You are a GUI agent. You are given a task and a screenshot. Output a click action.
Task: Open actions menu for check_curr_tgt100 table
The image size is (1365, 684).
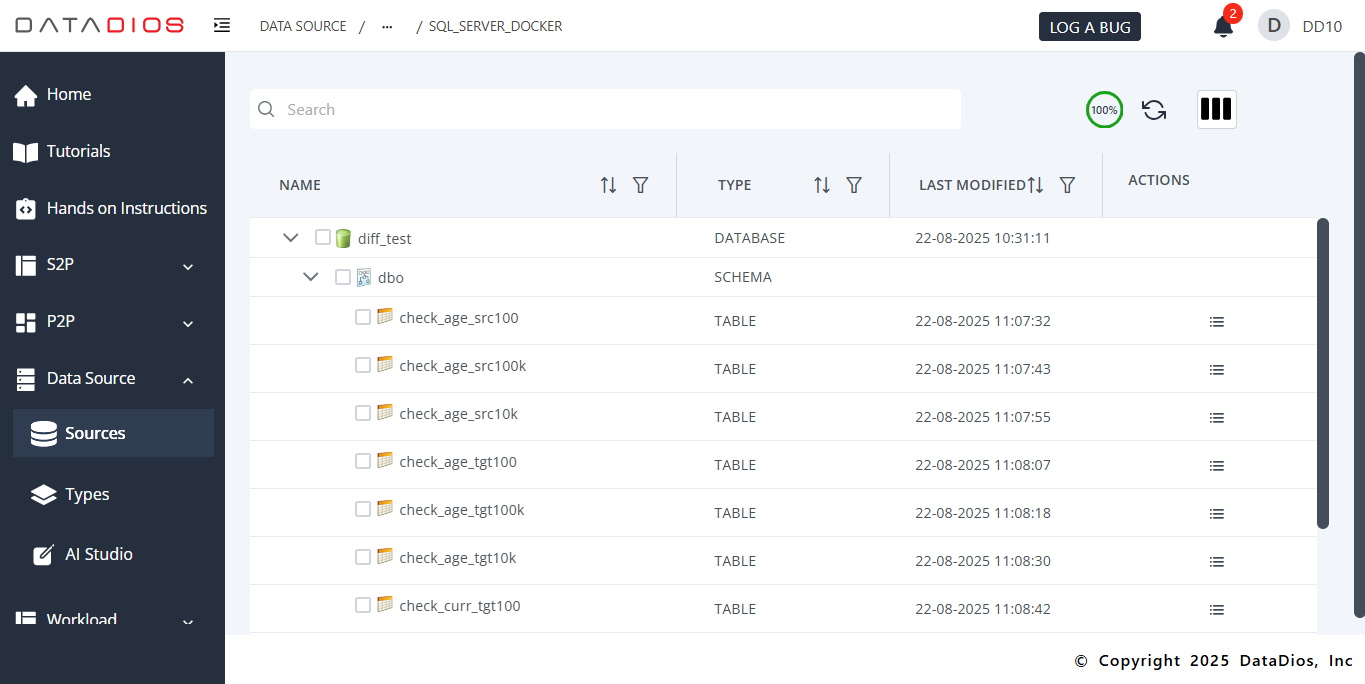(1216, 609)
